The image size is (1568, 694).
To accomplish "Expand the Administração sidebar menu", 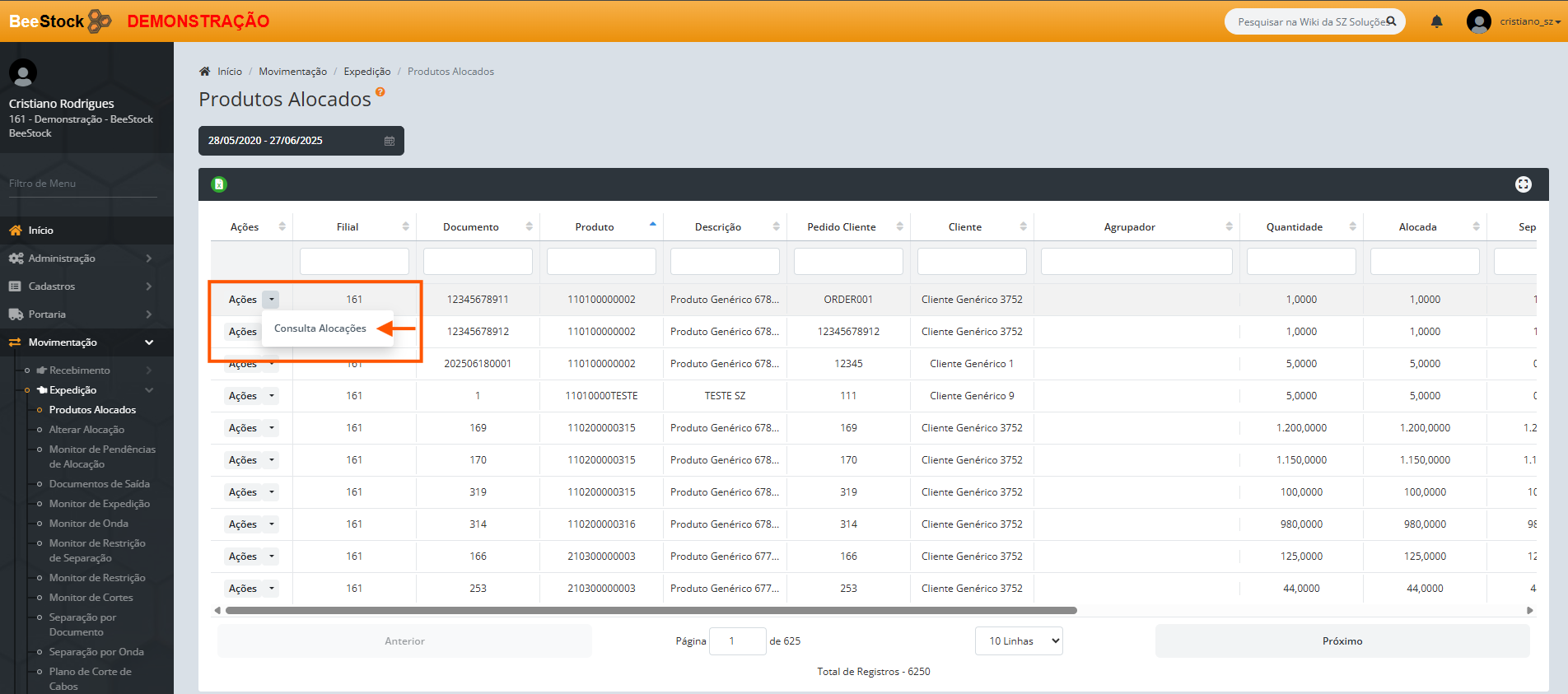I will [80, 259].
